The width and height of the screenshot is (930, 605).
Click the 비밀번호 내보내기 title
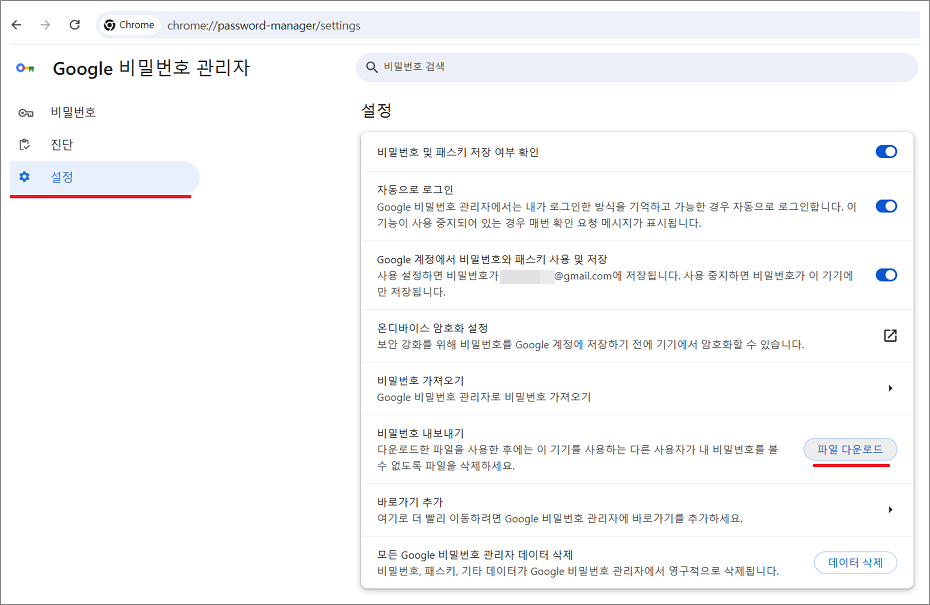(x=421, y=433)
